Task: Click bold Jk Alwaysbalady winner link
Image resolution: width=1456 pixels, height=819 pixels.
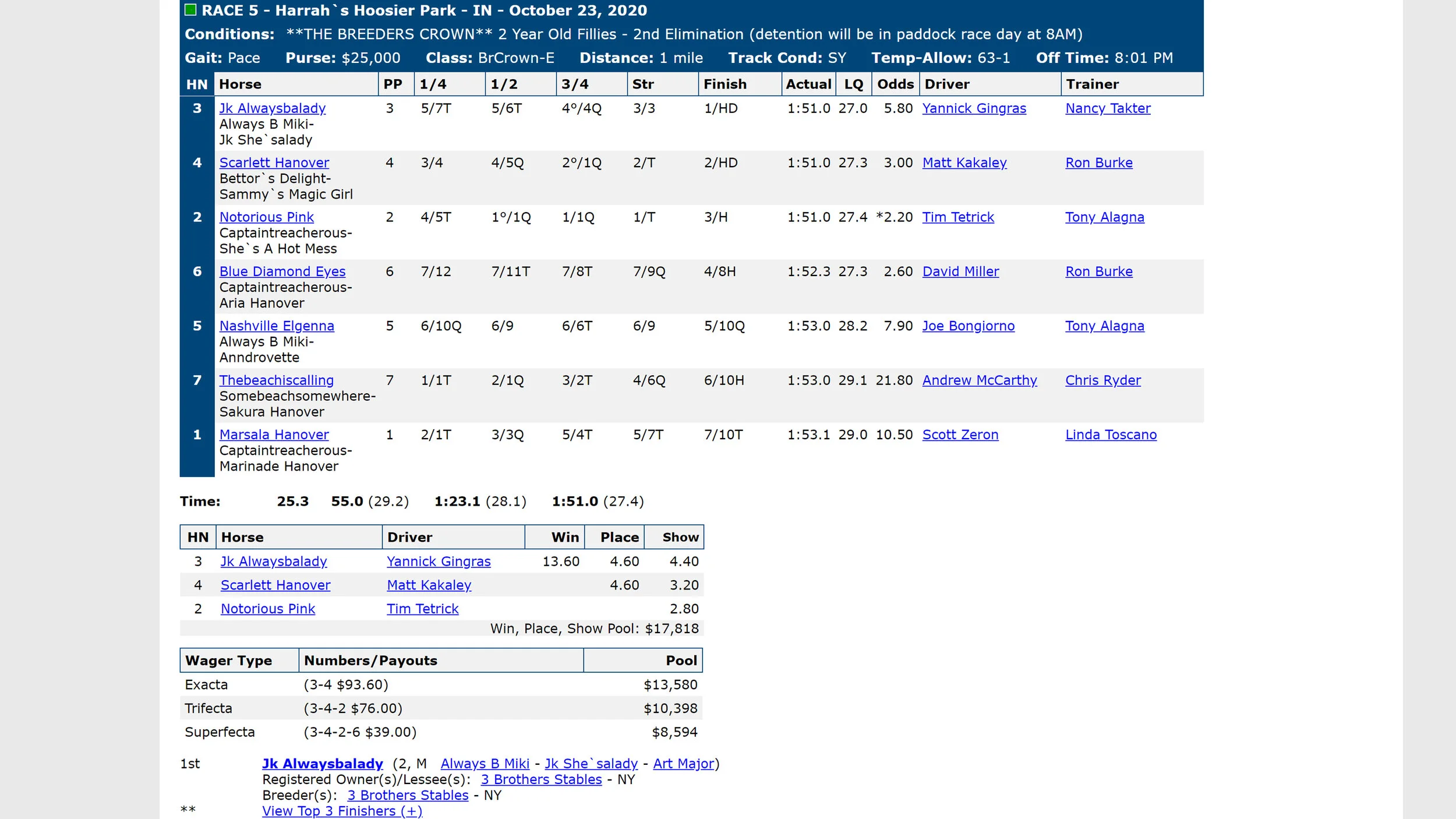Action: 322,764
